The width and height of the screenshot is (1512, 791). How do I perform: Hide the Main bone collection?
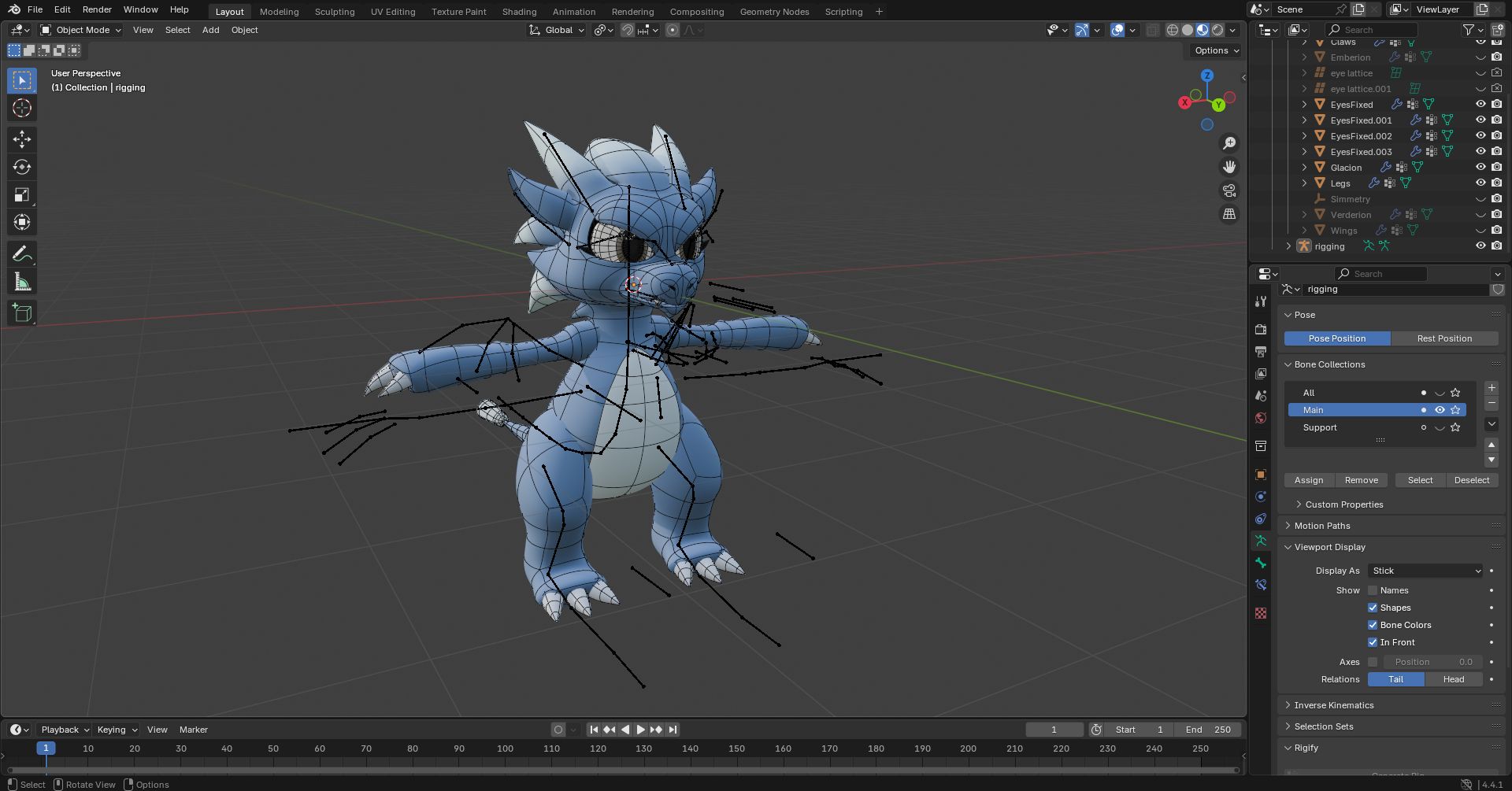pyautogui.click(x=1440, y=410)
